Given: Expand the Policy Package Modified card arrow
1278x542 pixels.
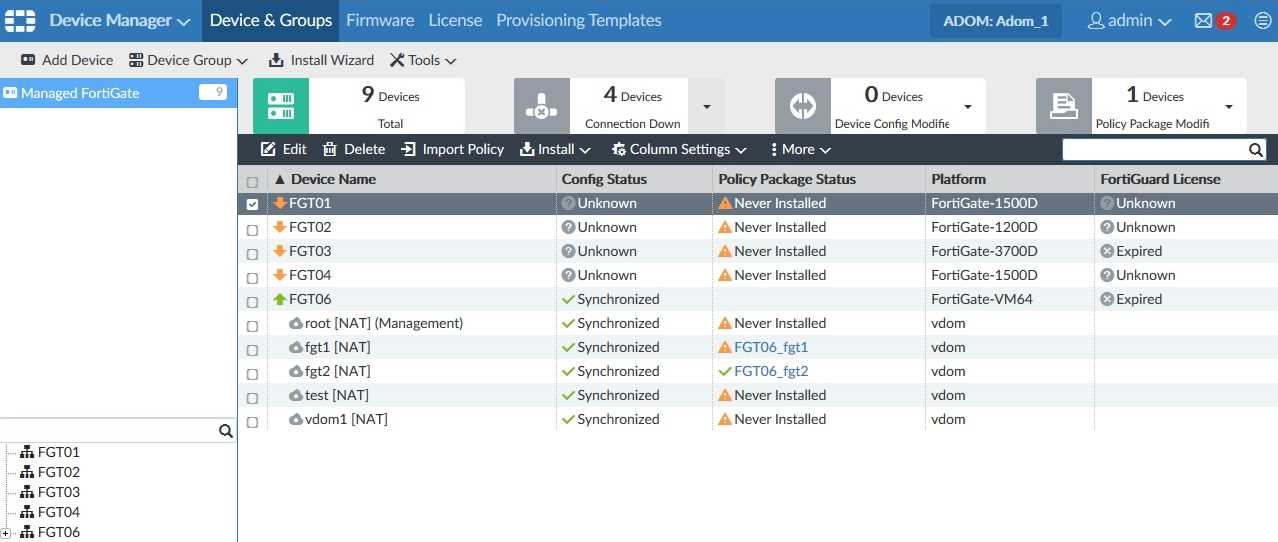Looking at the screenshot, I should [x=1229, y=106].
